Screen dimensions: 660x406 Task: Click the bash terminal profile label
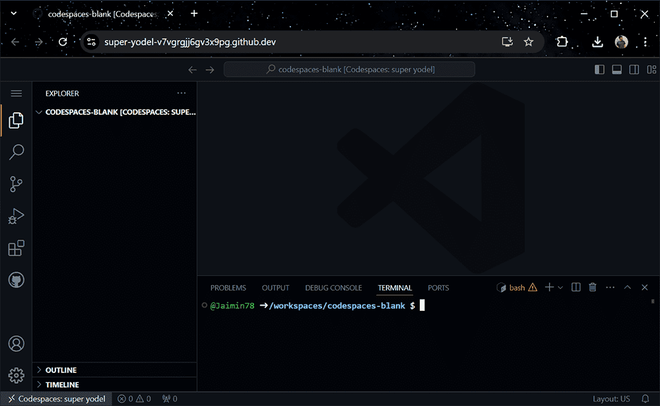[x=517, y=288]
